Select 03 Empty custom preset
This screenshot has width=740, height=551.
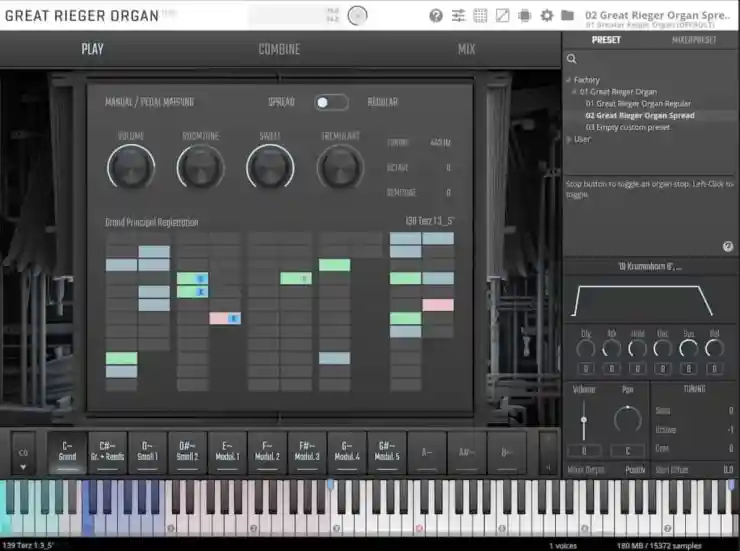coord(628,127)
